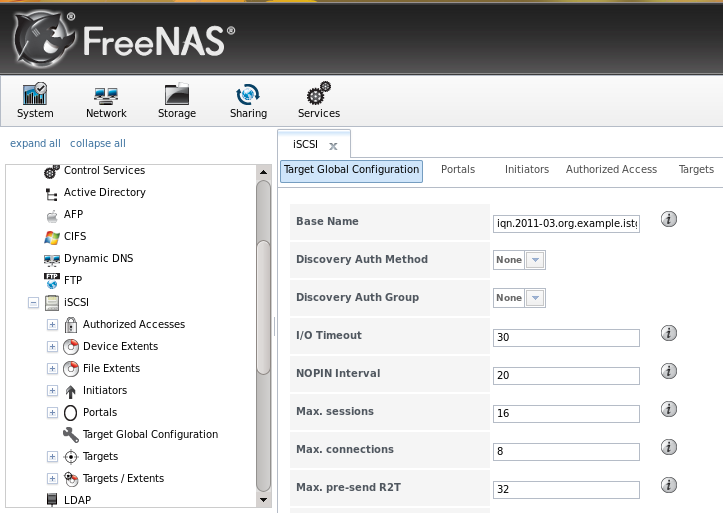Viewport: 723px width, 513px height.
Task: Expand the Targets tree node
Action: 52,457
